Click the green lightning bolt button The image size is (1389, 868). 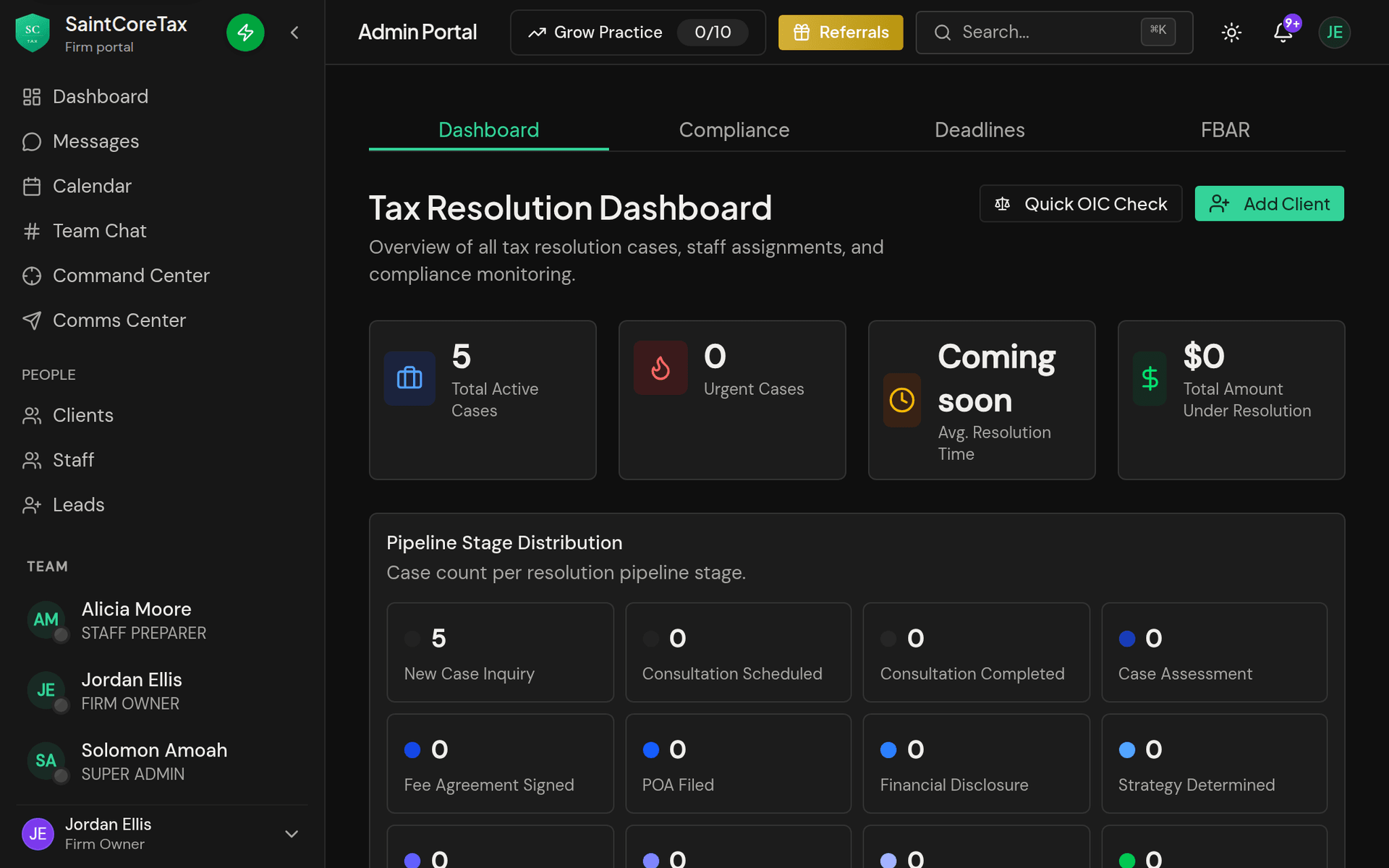click(x=245, y=33)
